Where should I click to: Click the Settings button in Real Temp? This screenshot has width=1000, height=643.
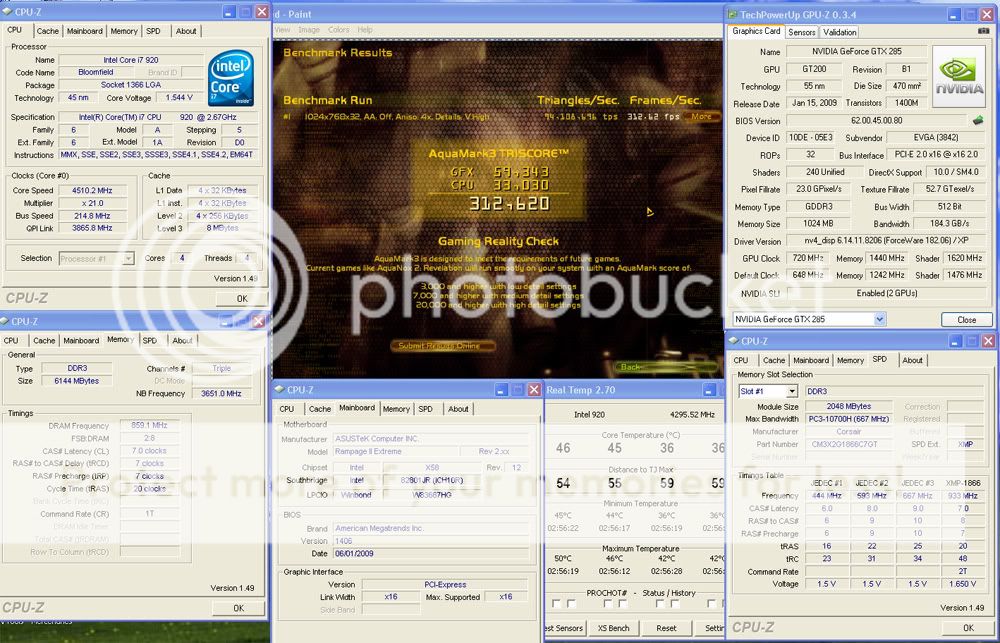[711, 628]
